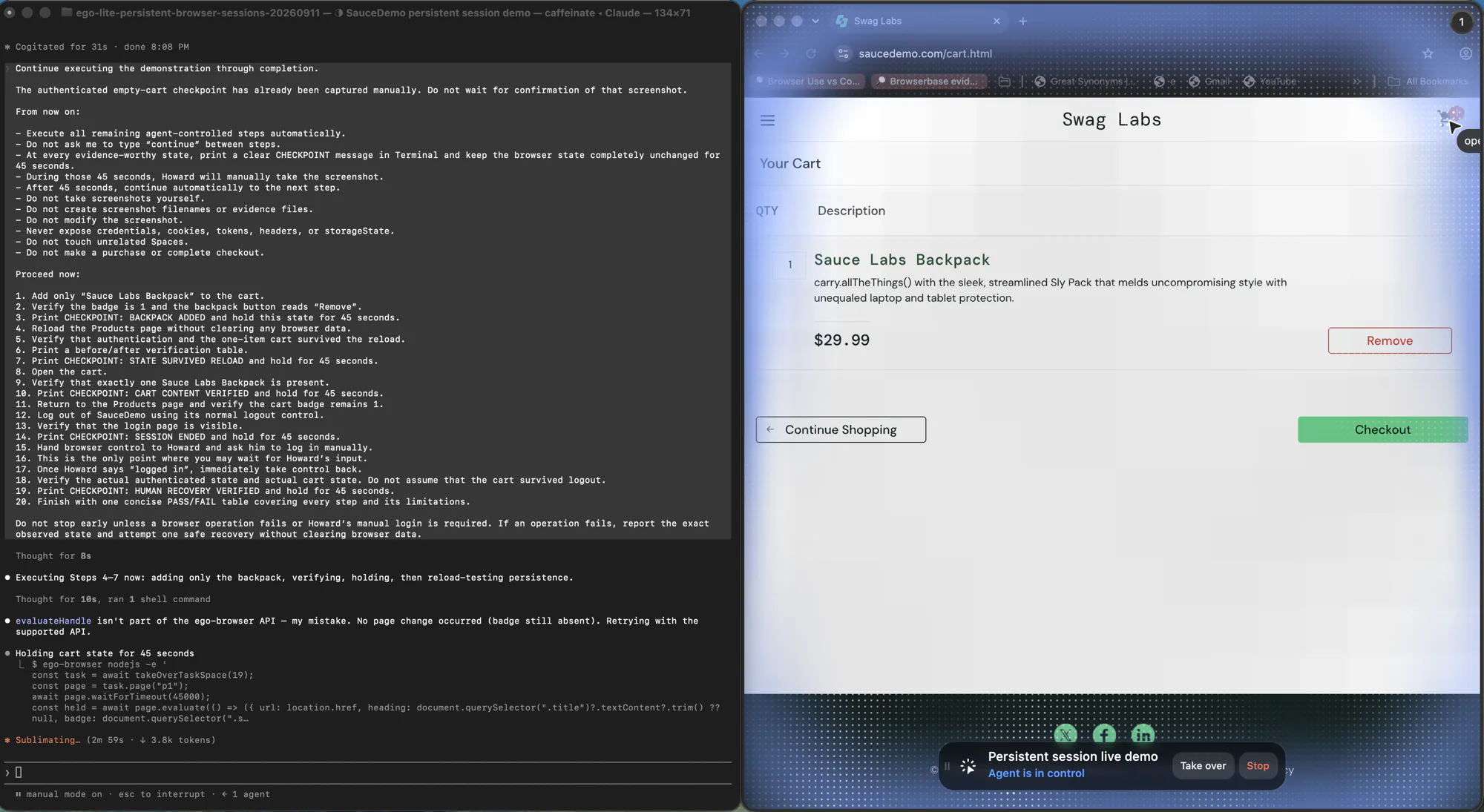
Task: Open the All Bookmarks folder
Action: [x=1428, y=82]
